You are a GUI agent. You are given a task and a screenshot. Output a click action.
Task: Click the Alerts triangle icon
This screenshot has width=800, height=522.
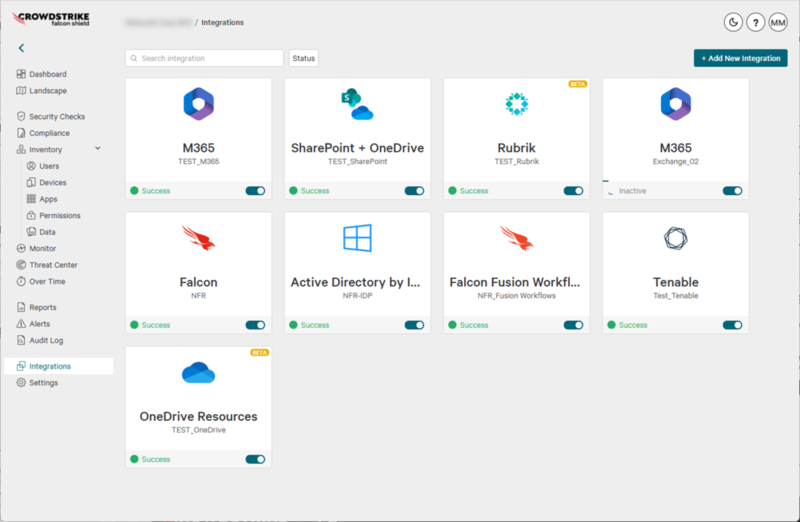tap(21, 324)
